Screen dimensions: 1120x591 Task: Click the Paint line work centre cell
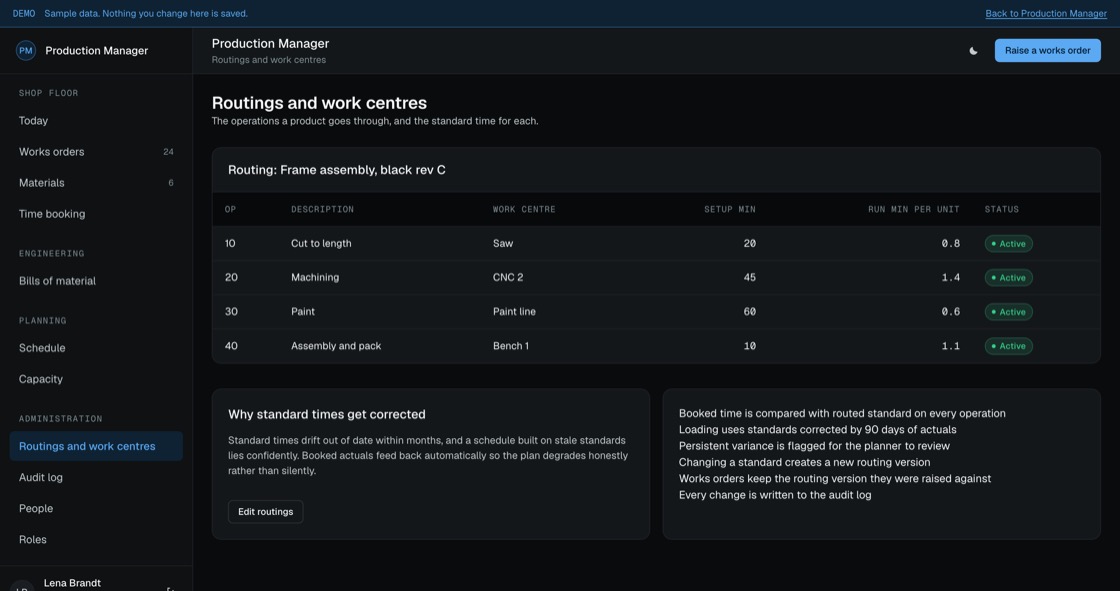point(514,312)
